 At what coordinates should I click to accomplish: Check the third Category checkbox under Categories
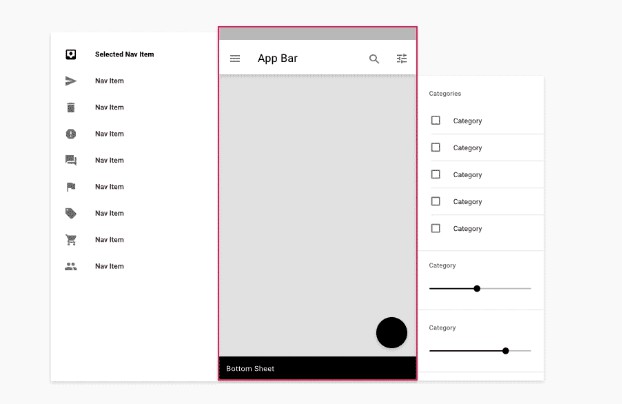(x=436, y=174)
